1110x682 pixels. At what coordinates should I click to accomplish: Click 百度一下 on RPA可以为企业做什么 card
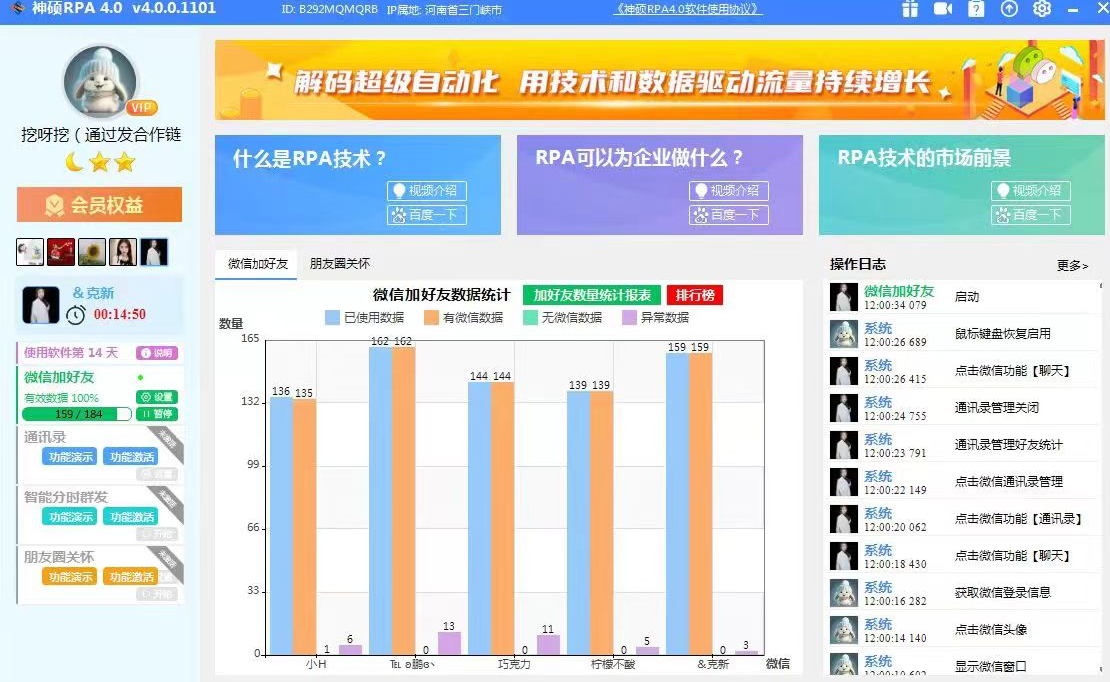[x=728, y=215]
